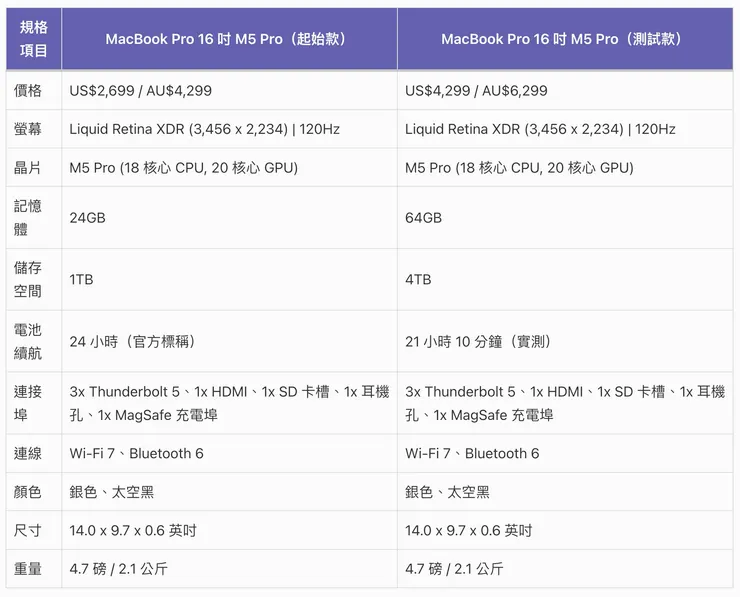Click the 螢幕 row label

(29, 129)
